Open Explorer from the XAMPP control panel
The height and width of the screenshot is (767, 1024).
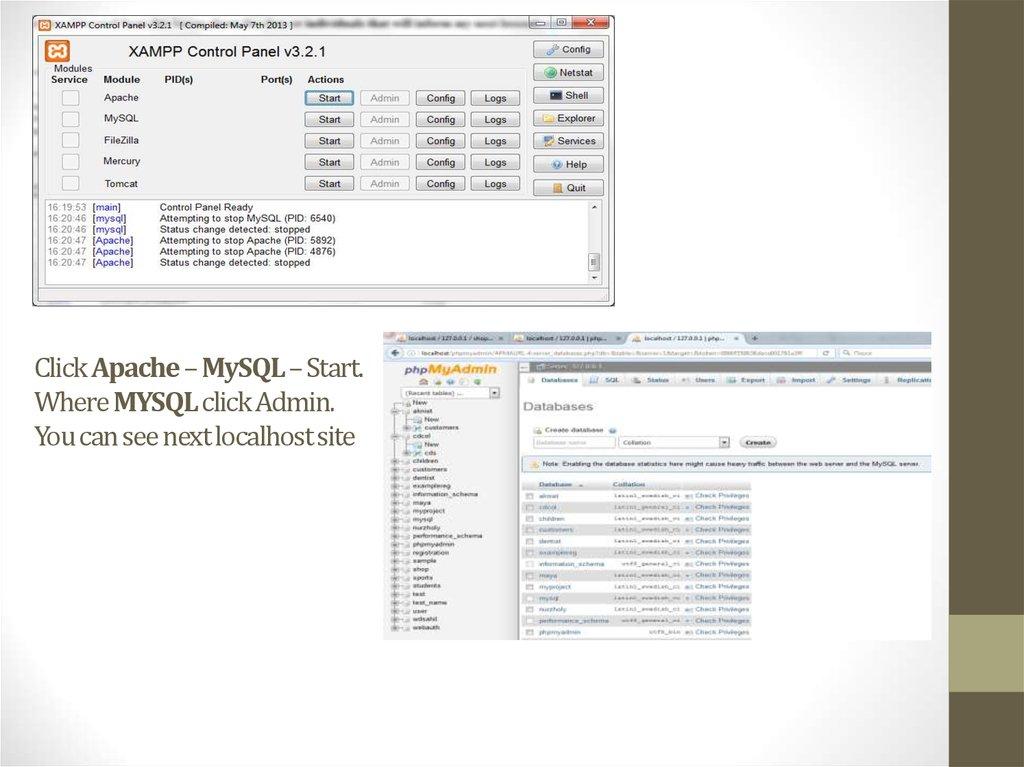tap(568, 118)
